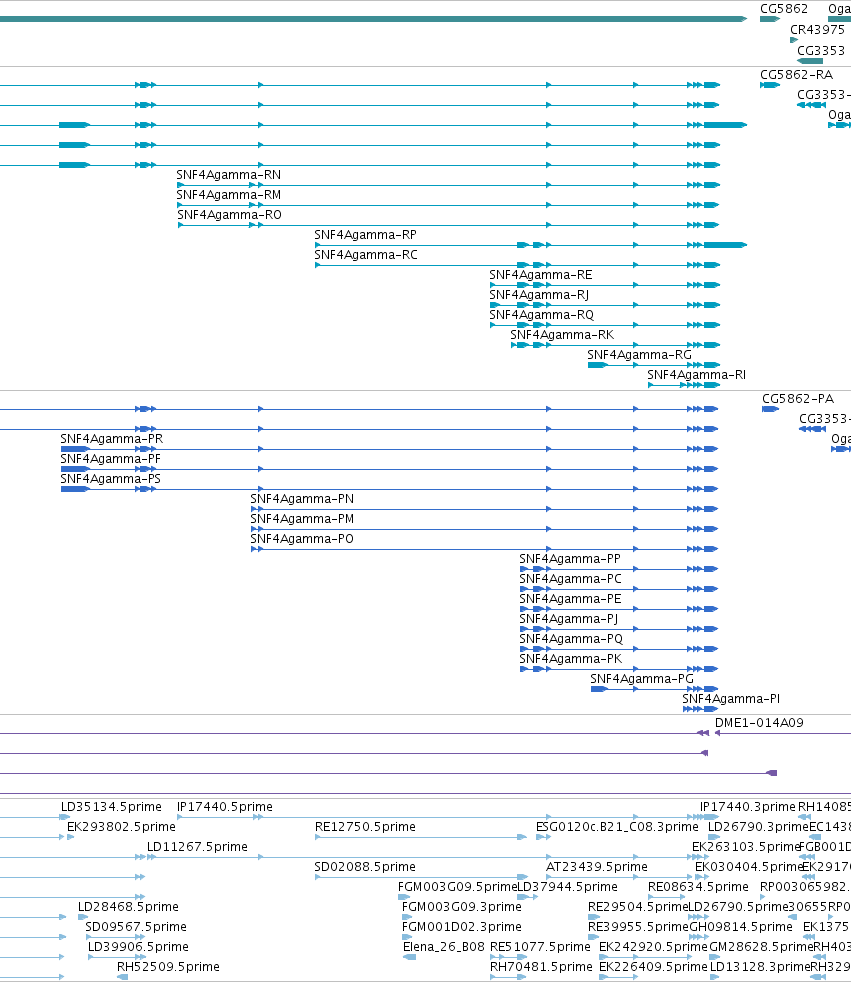Screen dimensions: 851x982
Task: Click the CG3353 gene label
Action: point(820,50)
